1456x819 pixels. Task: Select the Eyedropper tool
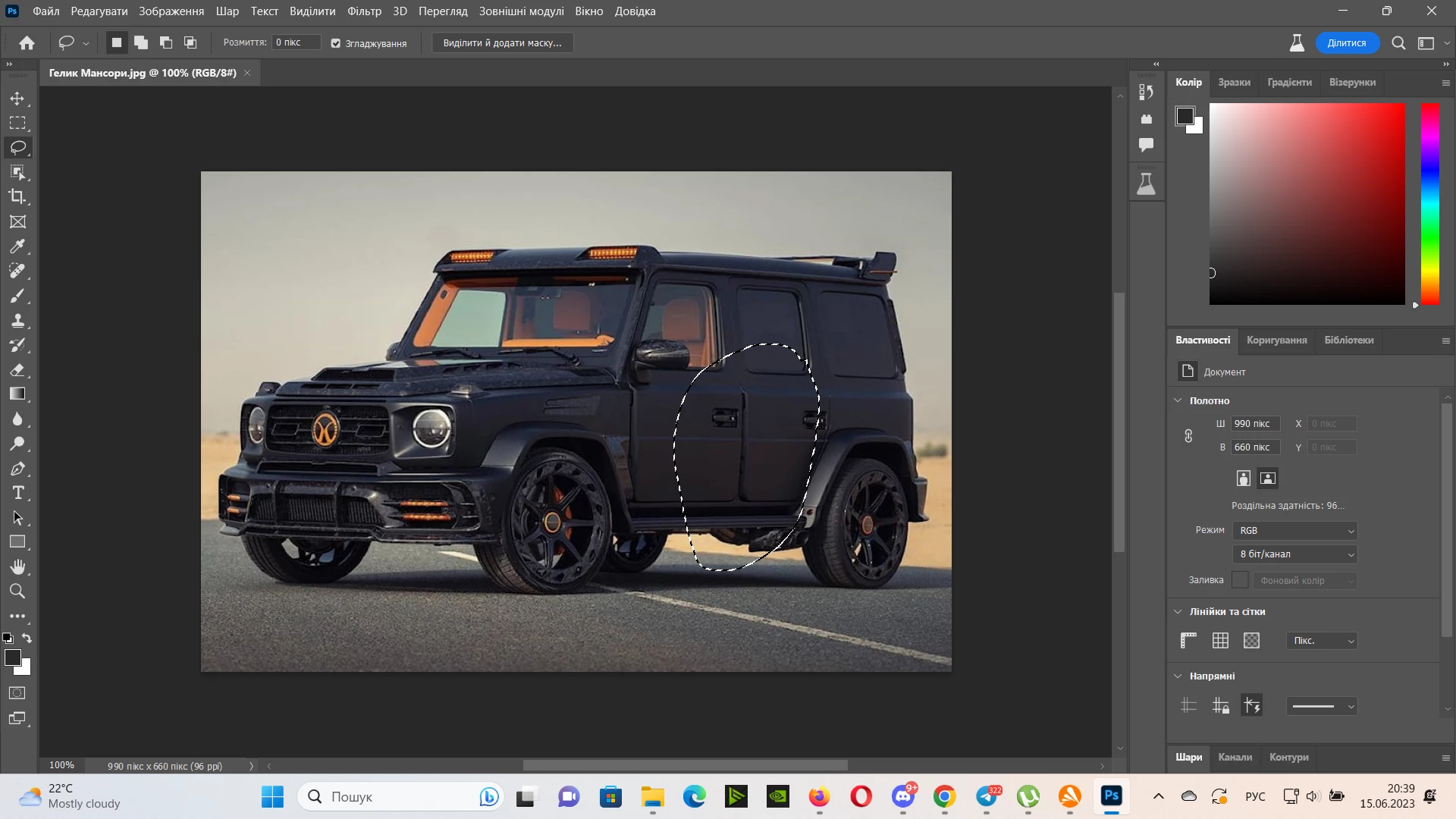[17, 246]
